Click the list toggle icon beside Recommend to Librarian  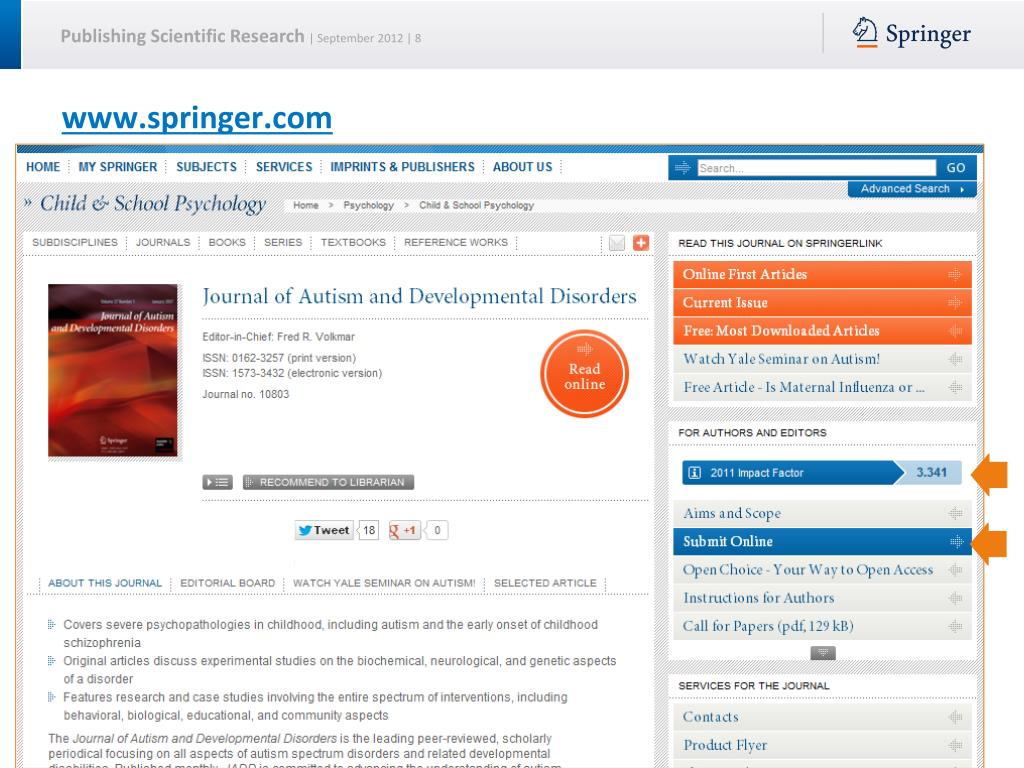(x=217, y=483)
